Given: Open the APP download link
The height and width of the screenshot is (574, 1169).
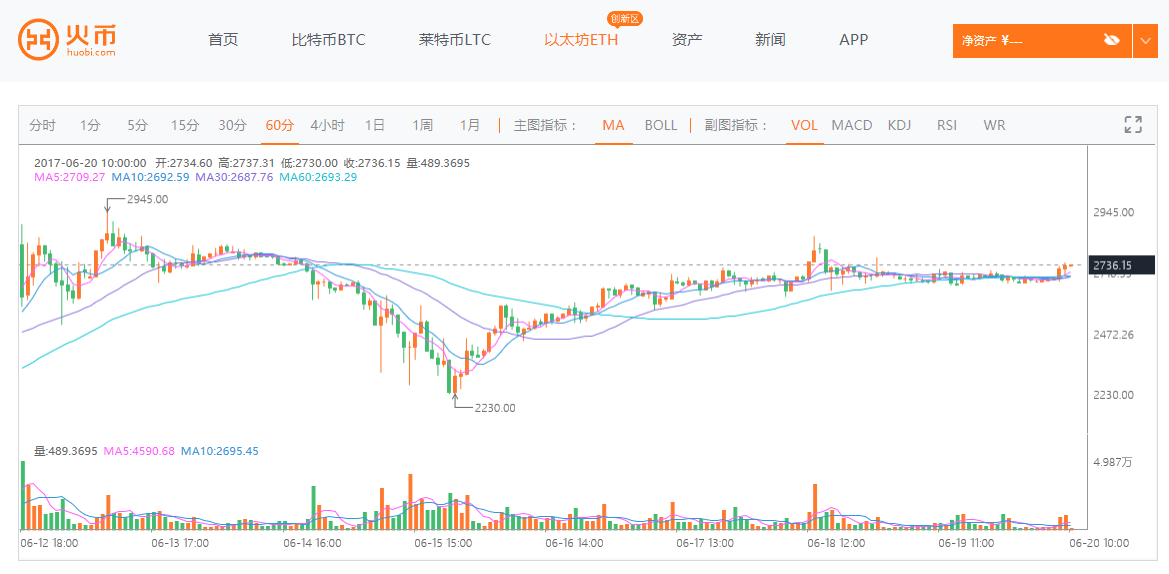Looking at the screenshot, I should pos(854,40).
